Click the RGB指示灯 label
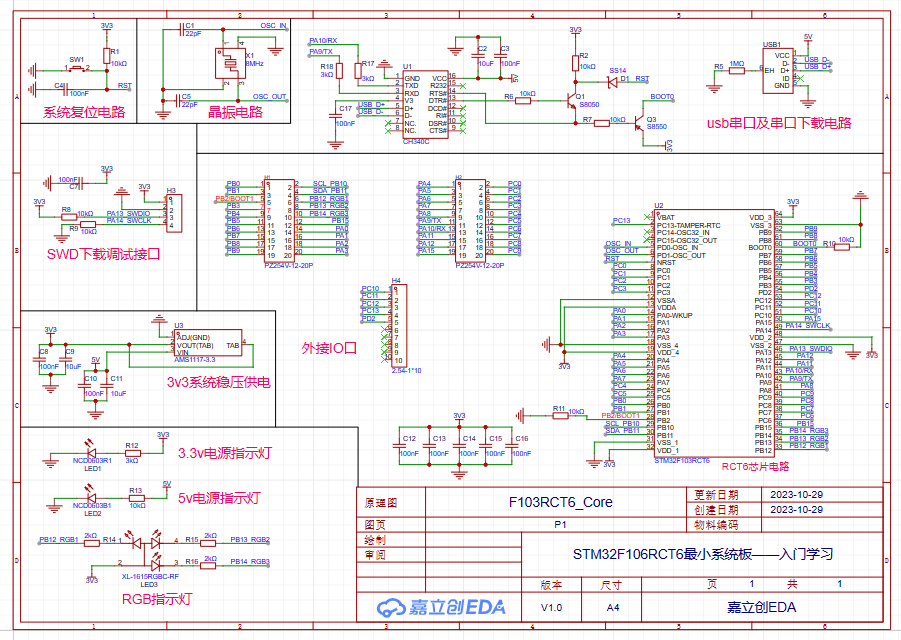 pyautogui.click(x=157, y=599)
